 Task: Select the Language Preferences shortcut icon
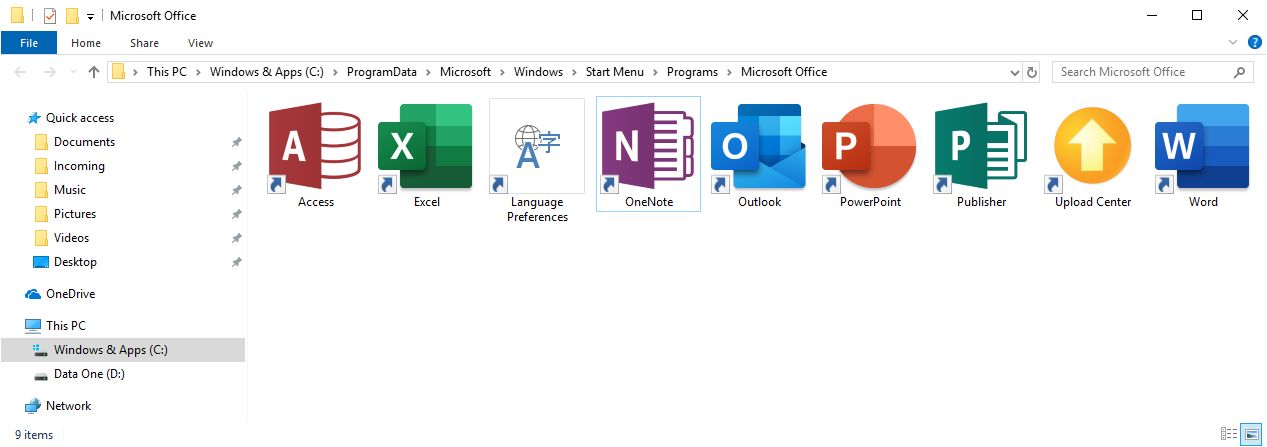pos(537,146)
